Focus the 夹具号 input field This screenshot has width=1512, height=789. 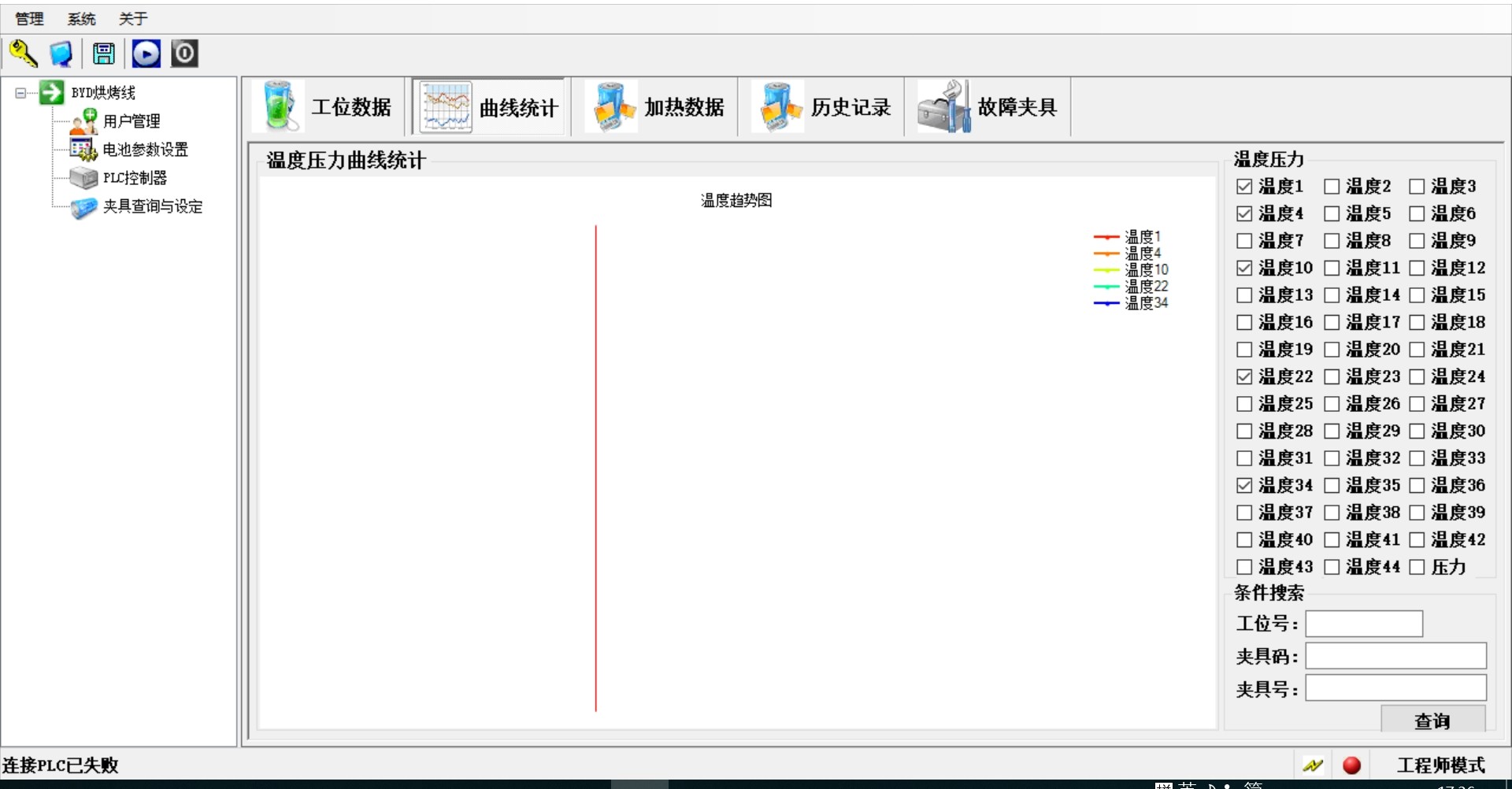click(1396, 688)
